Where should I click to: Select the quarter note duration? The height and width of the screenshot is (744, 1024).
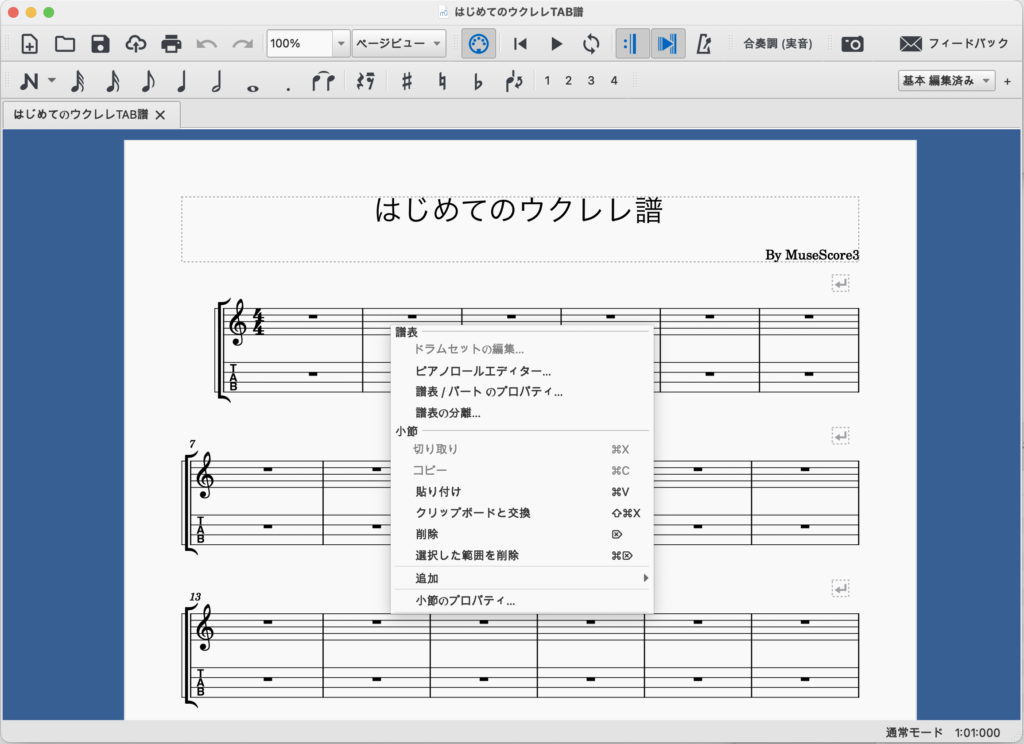click(182, 82)
